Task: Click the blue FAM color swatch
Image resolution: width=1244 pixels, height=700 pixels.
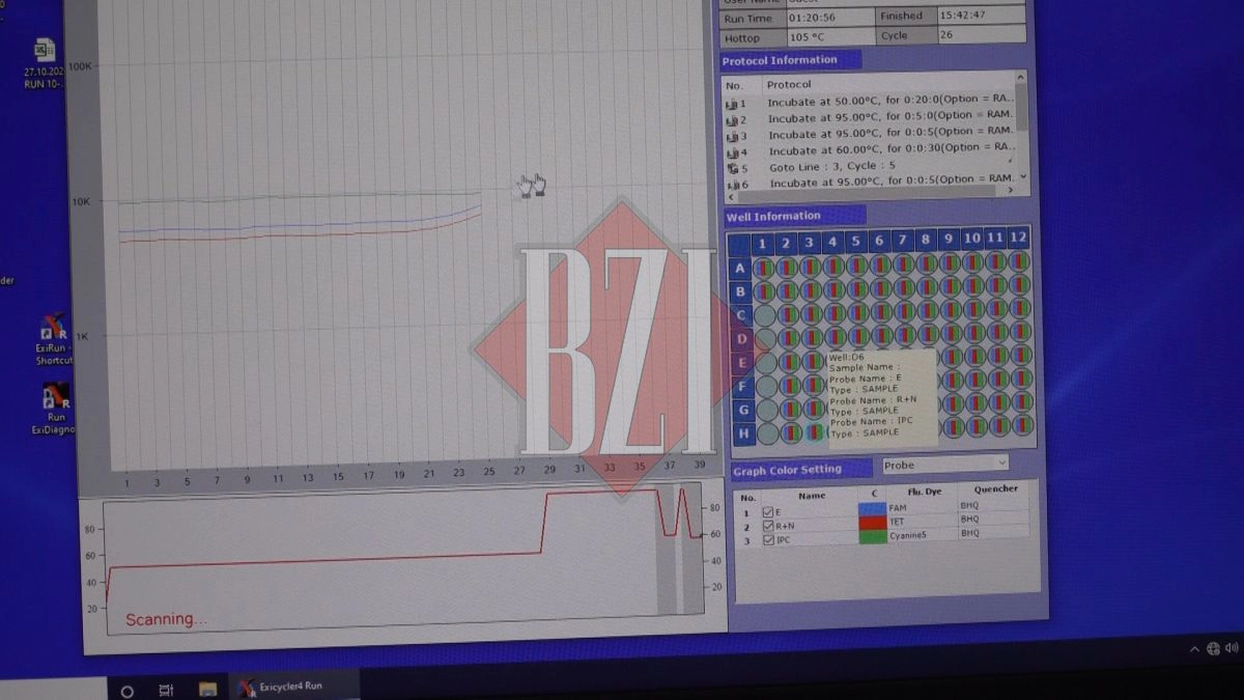Action: (871, 508)
